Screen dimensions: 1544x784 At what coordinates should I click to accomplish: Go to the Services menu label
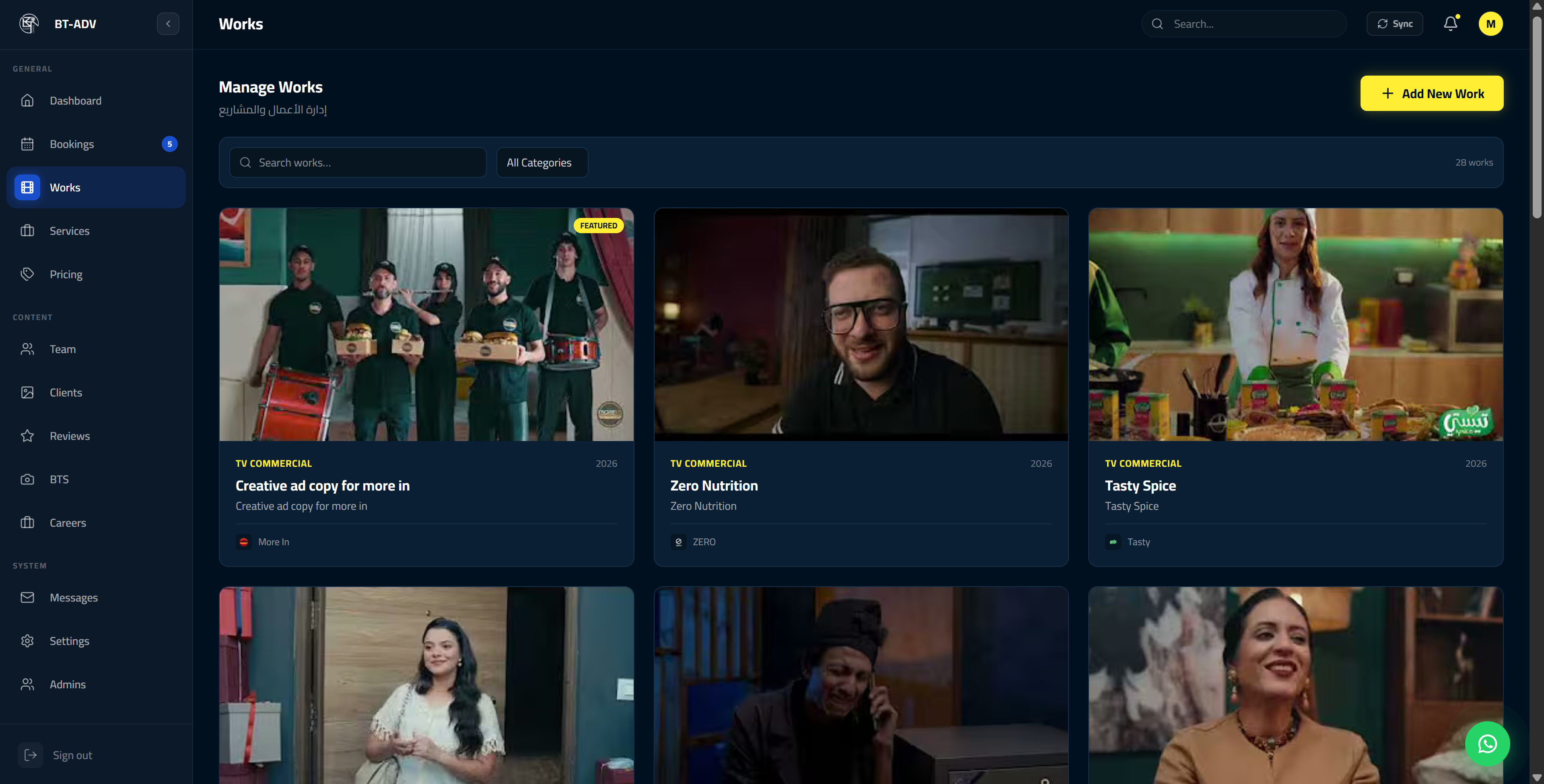pos(70,231)
